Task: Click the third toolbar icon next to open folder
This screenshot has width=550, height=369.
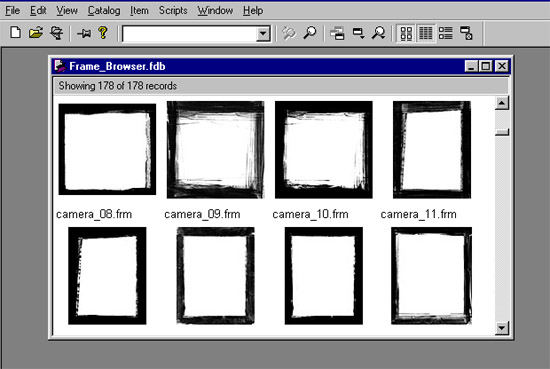Action: tap(56, 33)
